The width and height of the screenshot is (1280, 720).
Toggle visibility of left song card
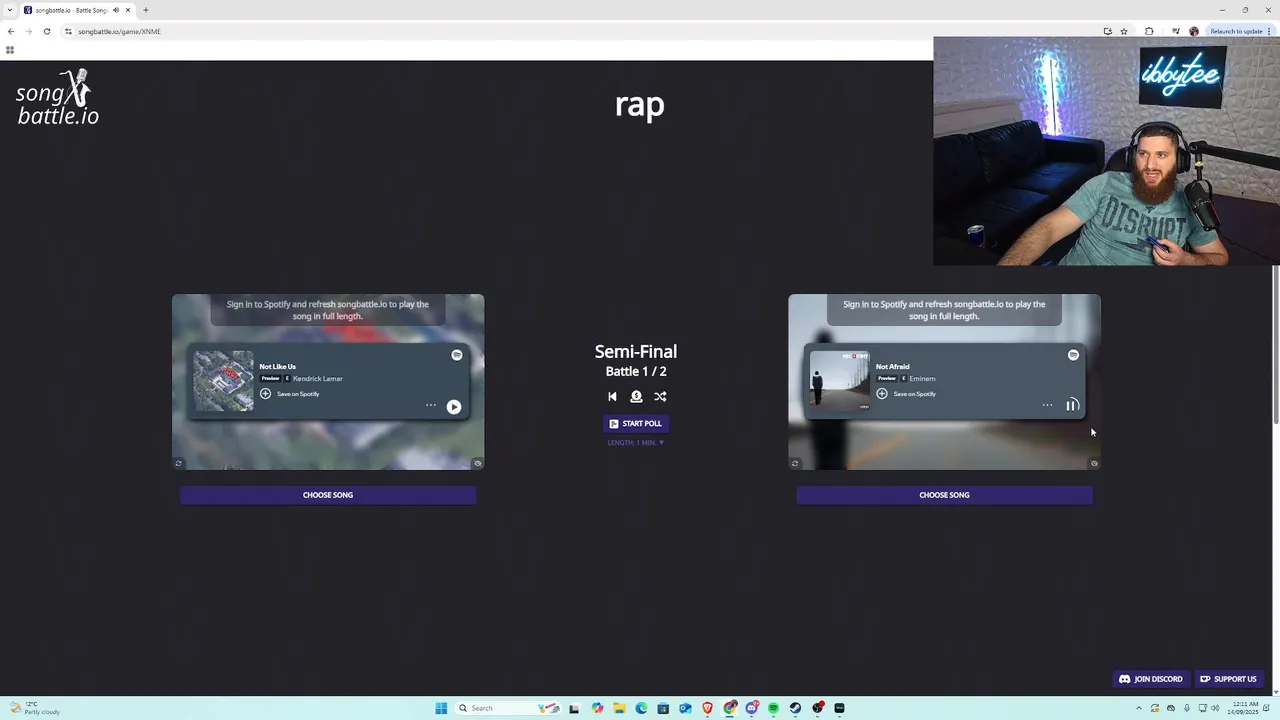(478, 463)
